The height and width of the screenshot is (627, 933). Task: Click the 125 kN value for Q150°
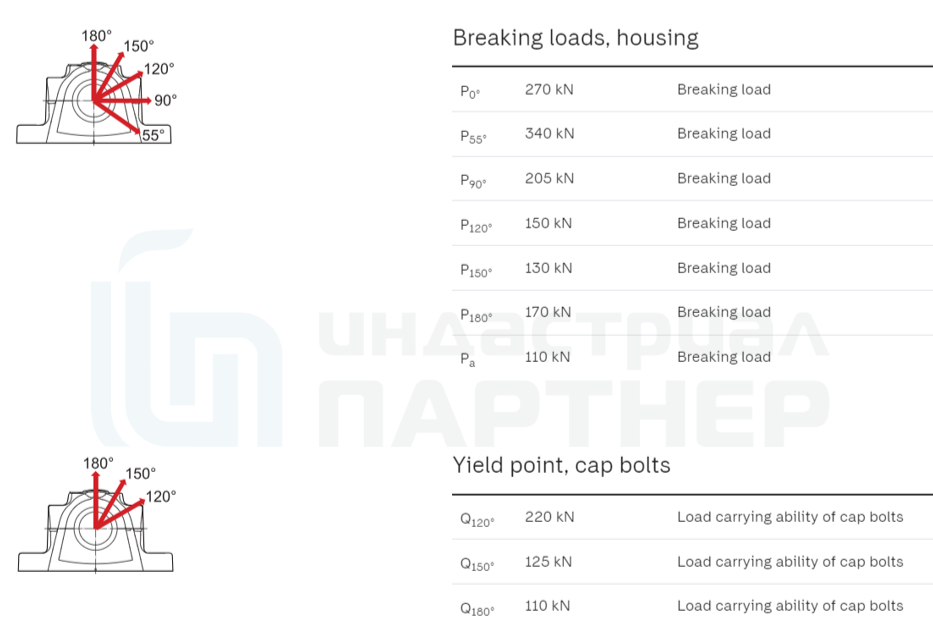(548, 562)
